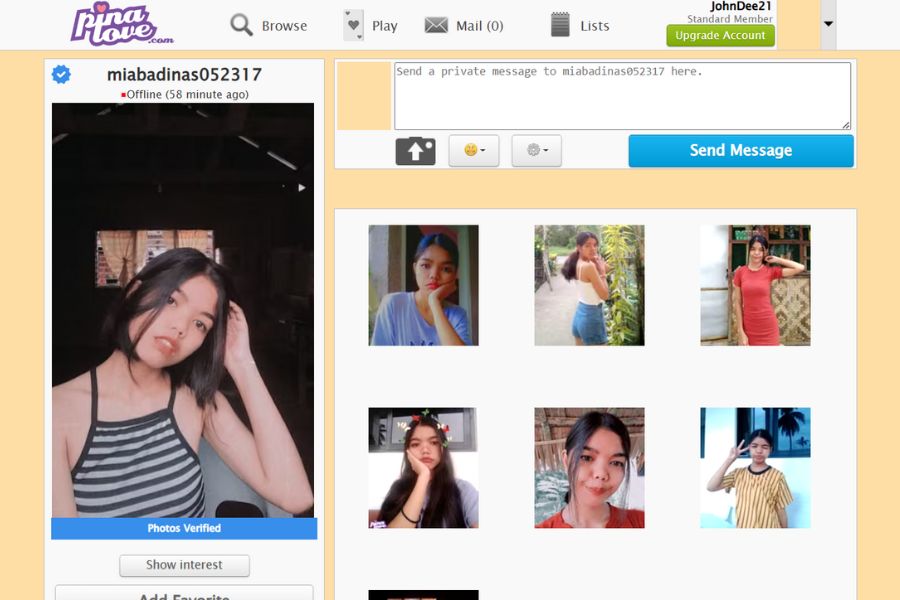The width and height of the screenshot is (900, 600).
Task: Open the red dress photo thumbnail
Action: click(755, 285)
